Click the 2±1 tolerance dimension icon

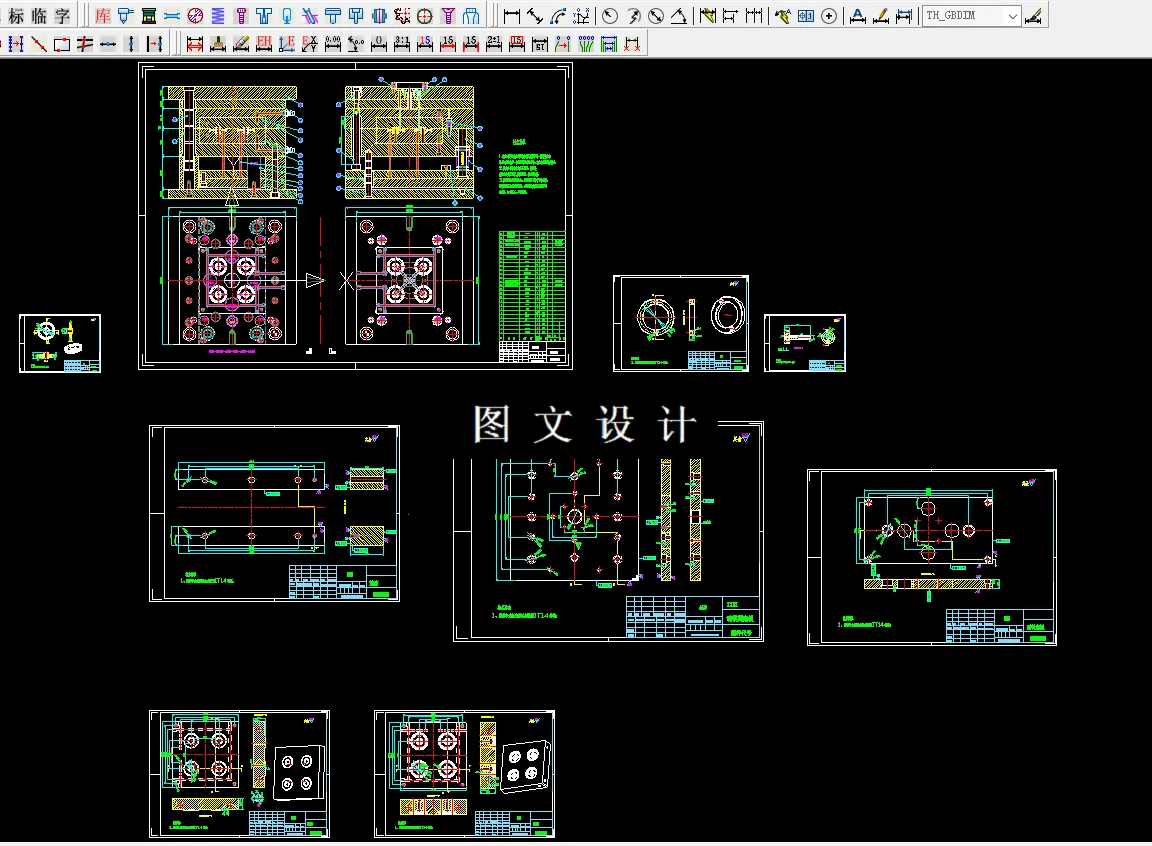click(x=494, y=44)
